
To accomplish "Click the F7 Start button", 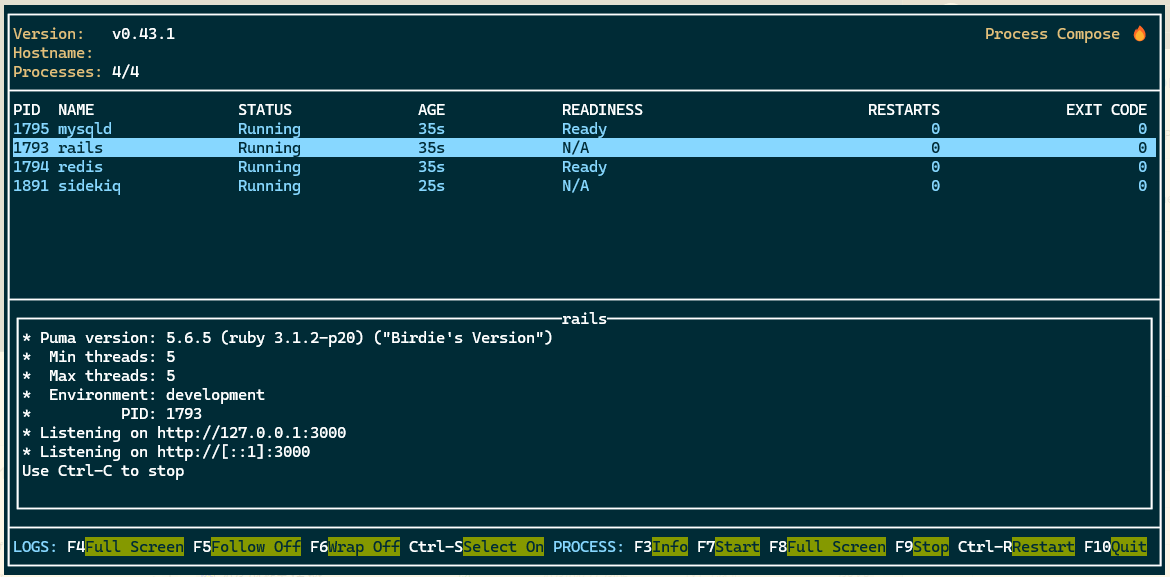I will (728, 546).
